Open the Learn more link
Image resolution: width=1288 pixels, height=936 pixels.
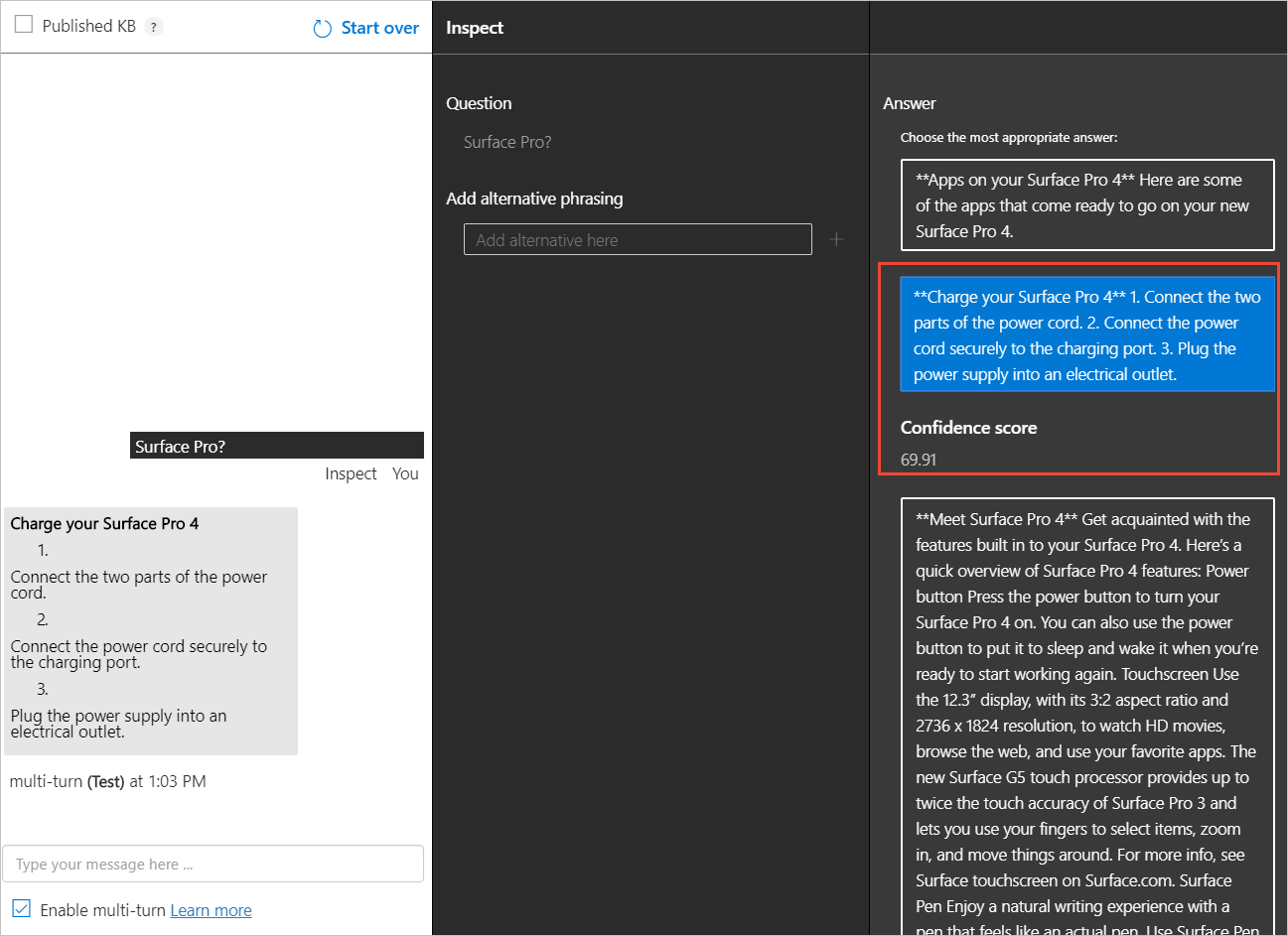pyautogui.click(x=211, y=910)
